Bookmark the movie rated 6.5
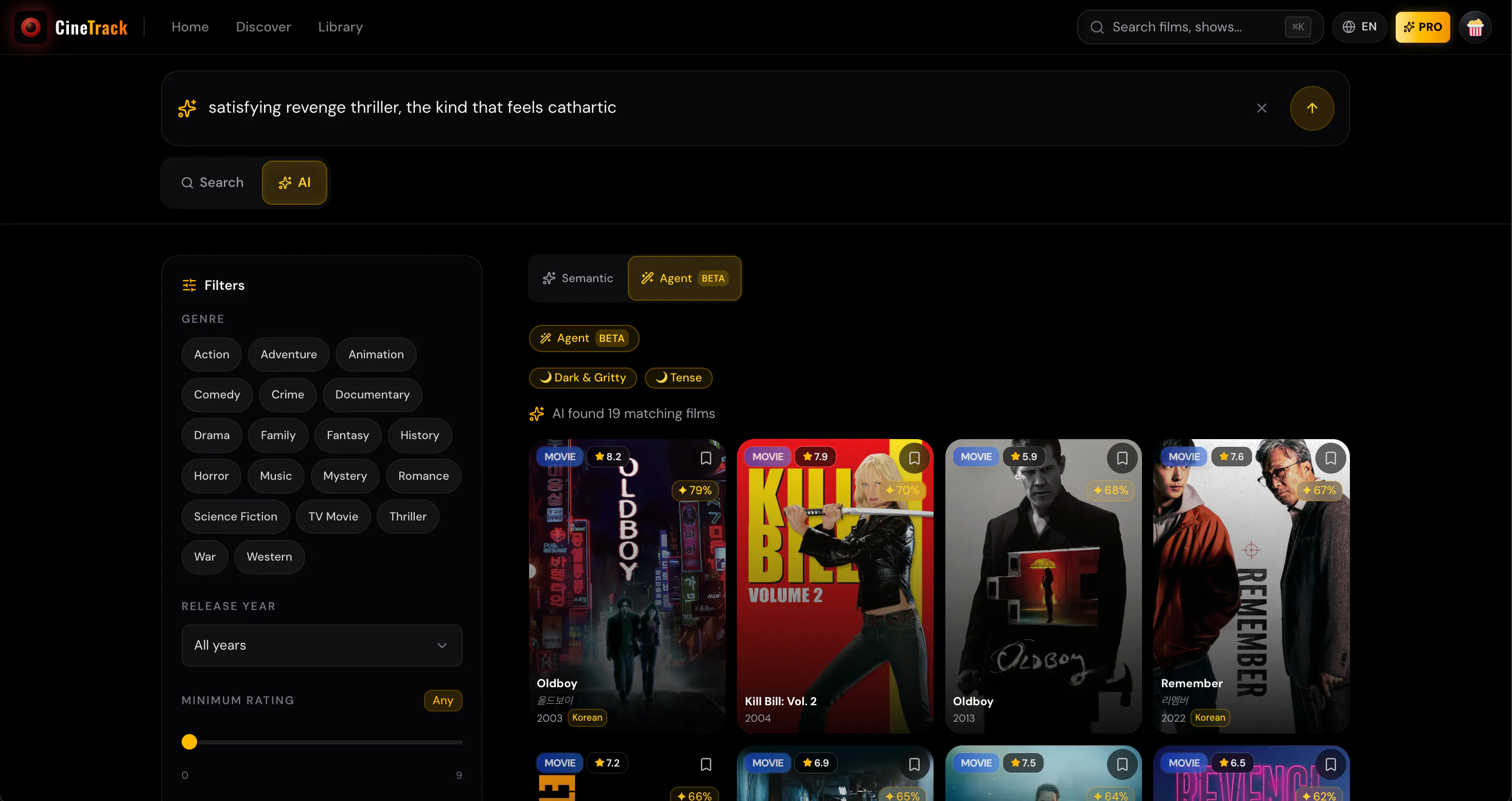This screenshot has height=801, width=1512. [x=1330, y=764]
